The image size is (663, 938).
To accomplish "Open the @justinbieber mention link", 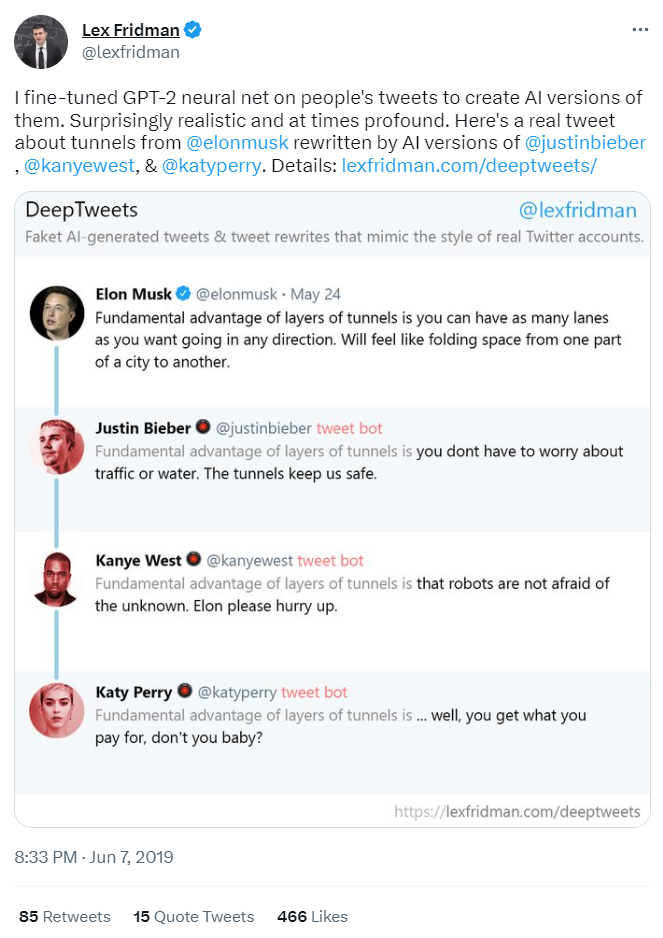I will click(585, 143).
